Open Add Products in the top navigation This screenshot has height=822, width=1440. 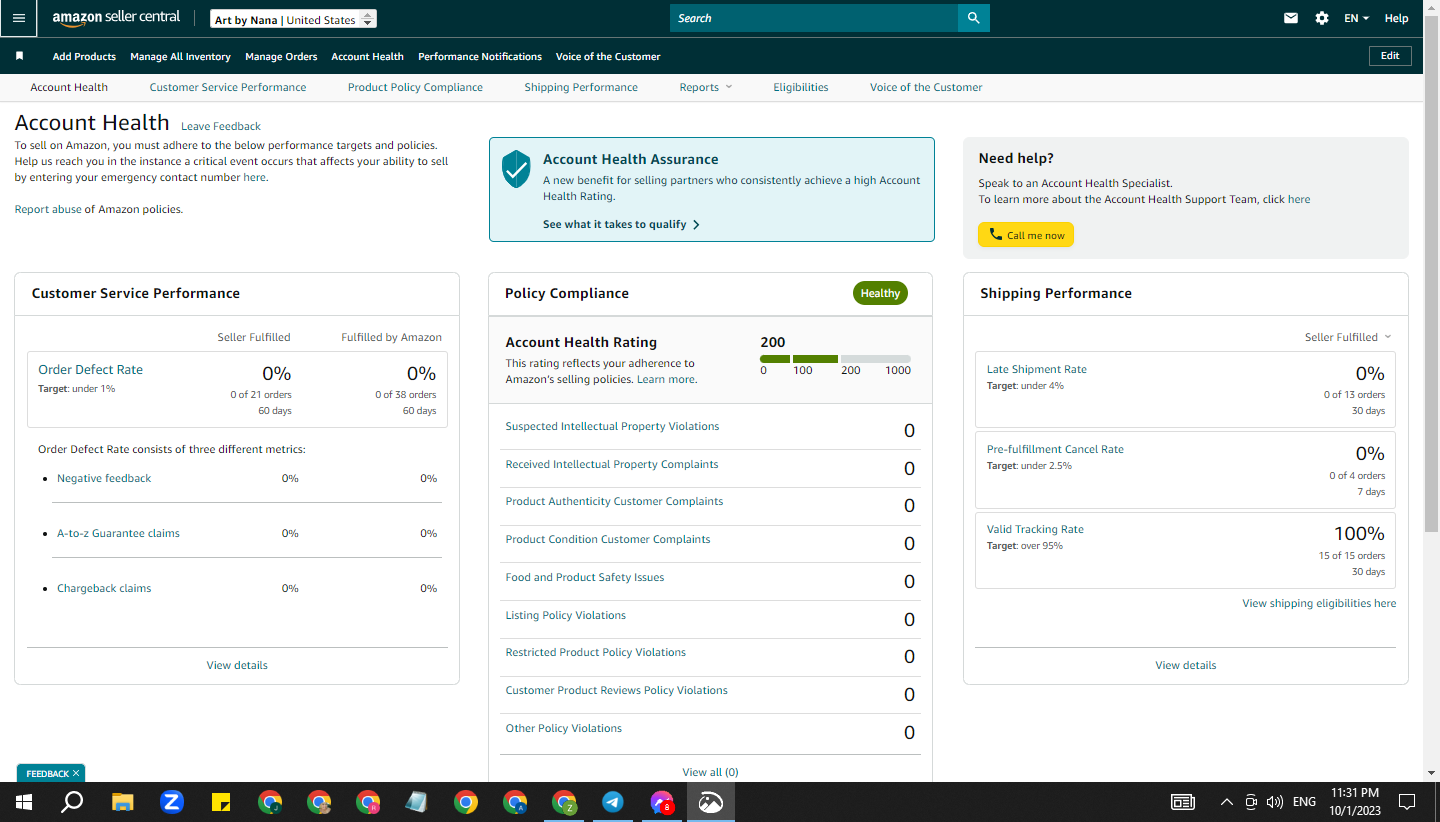click(84, 56)
